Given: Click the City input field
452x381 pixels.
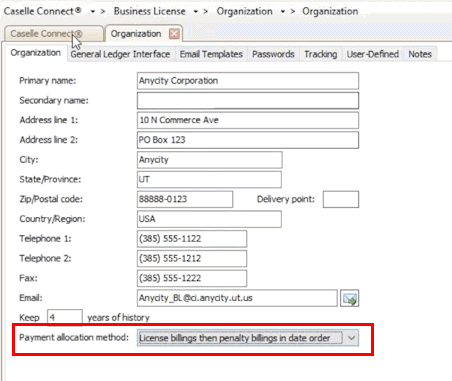Looking at the screenshot, I should click(210, 160).
